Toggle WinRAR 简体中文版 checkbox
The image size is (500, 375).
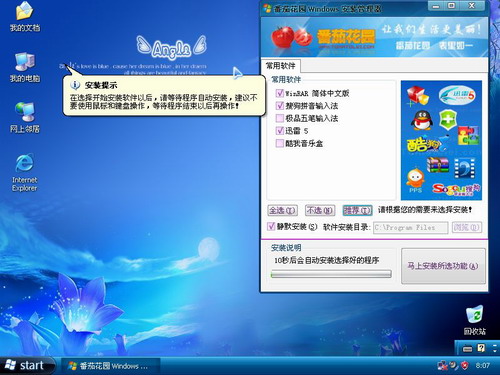(280, 93)
